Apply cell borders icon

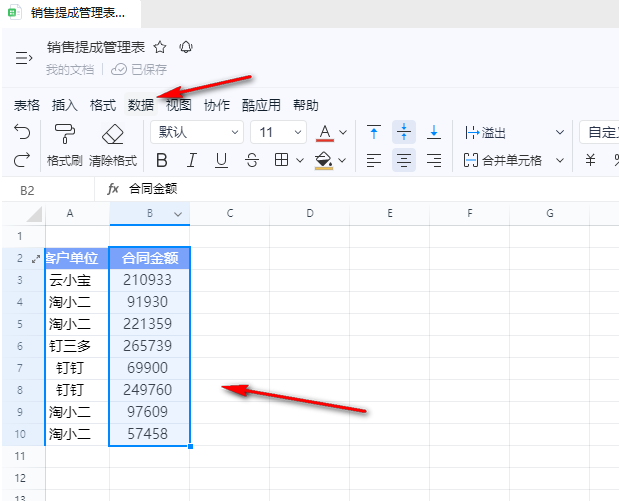coord(281,160)
